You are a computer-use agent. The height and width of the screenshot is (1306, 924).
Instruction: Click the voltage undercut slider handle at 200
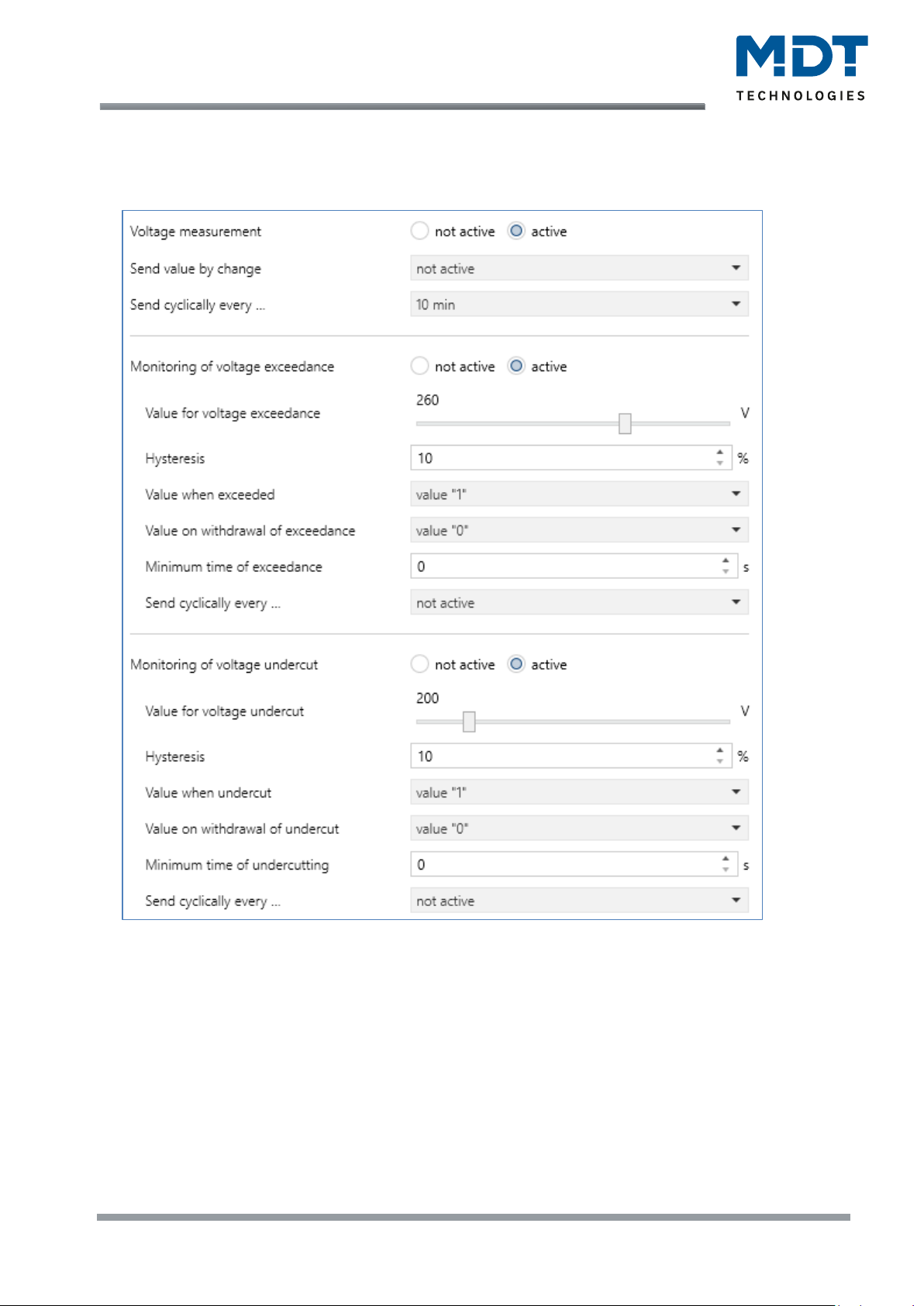pos(469,722)
